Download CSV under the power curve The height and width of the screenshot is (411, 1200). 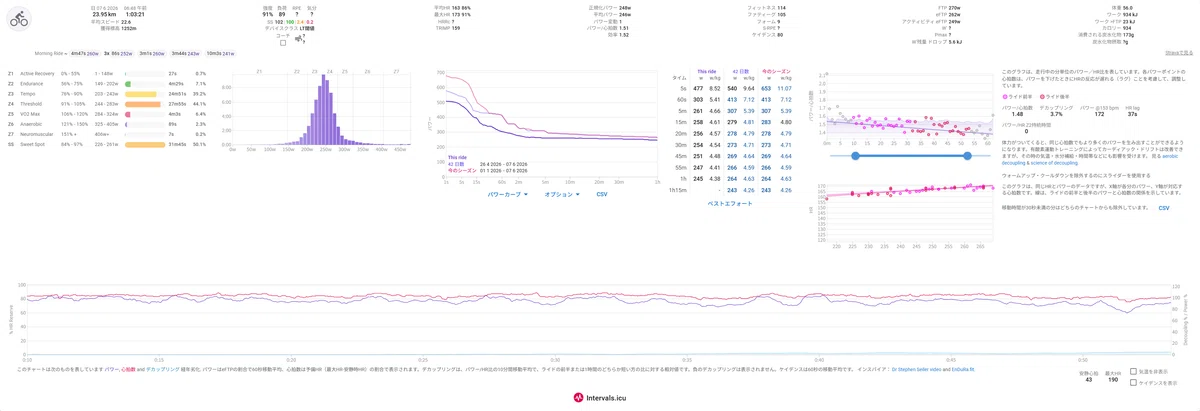(x=602, y=194)
